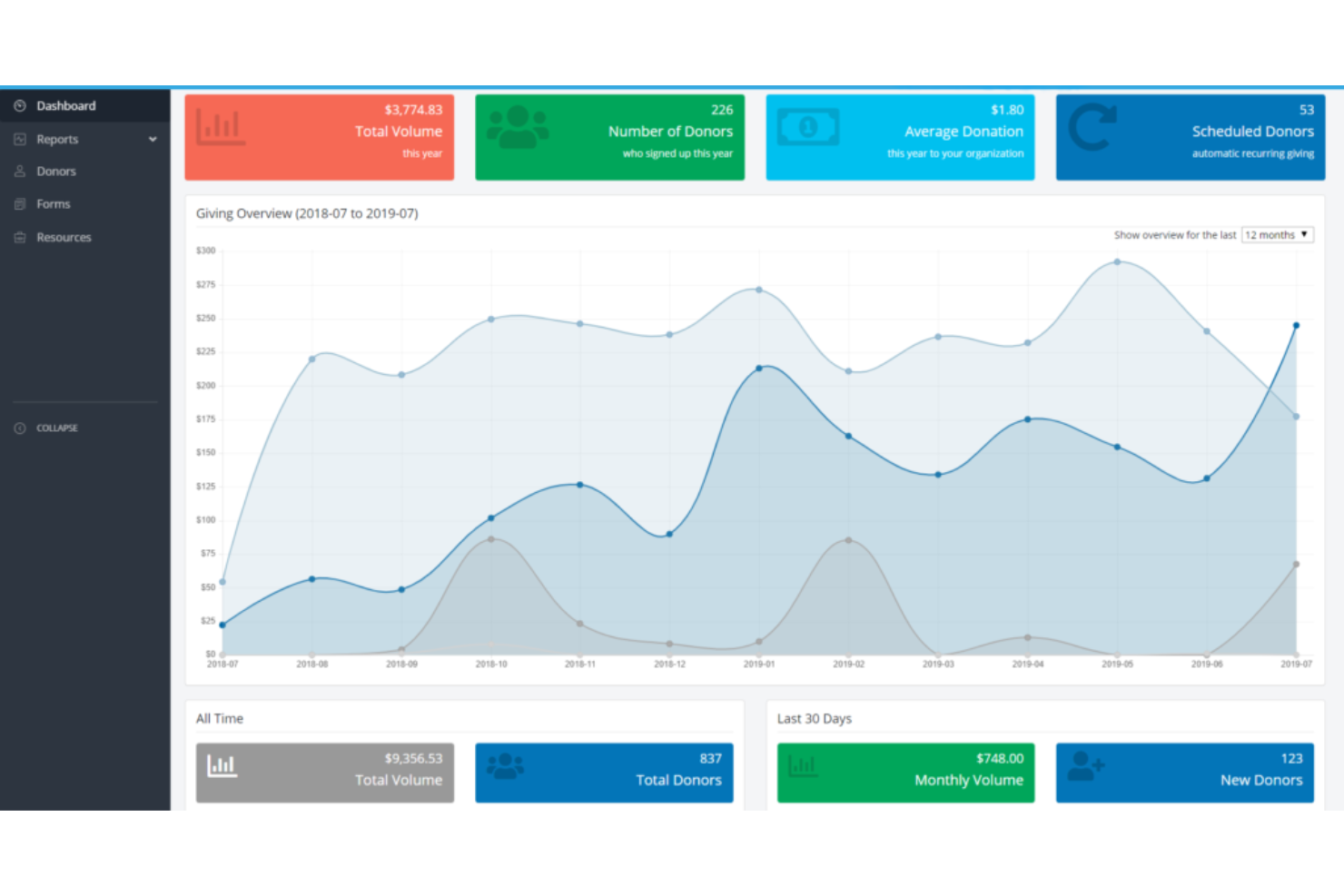Screen dimensions: 1344x896
Task: Click the 2019-01 peak data point on the chart
Action: click(759, 367)
